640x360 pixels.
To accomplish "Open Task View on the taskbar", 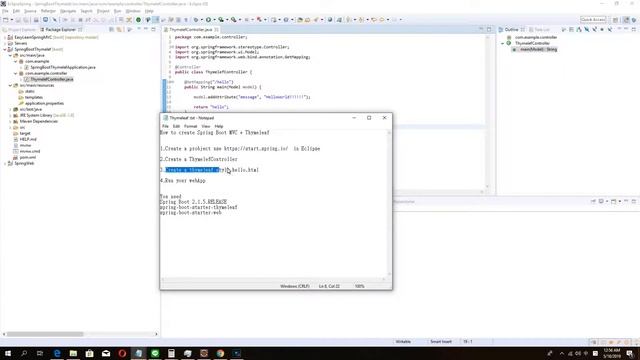I will 40,353.
